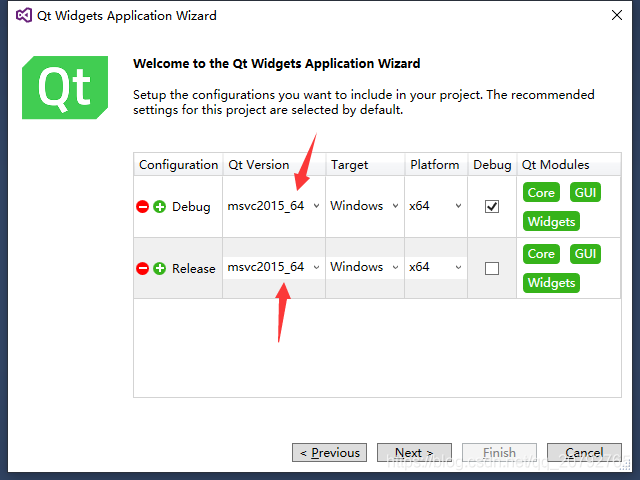
Task: Click the Configuration column header
Action: coord(178,164)
